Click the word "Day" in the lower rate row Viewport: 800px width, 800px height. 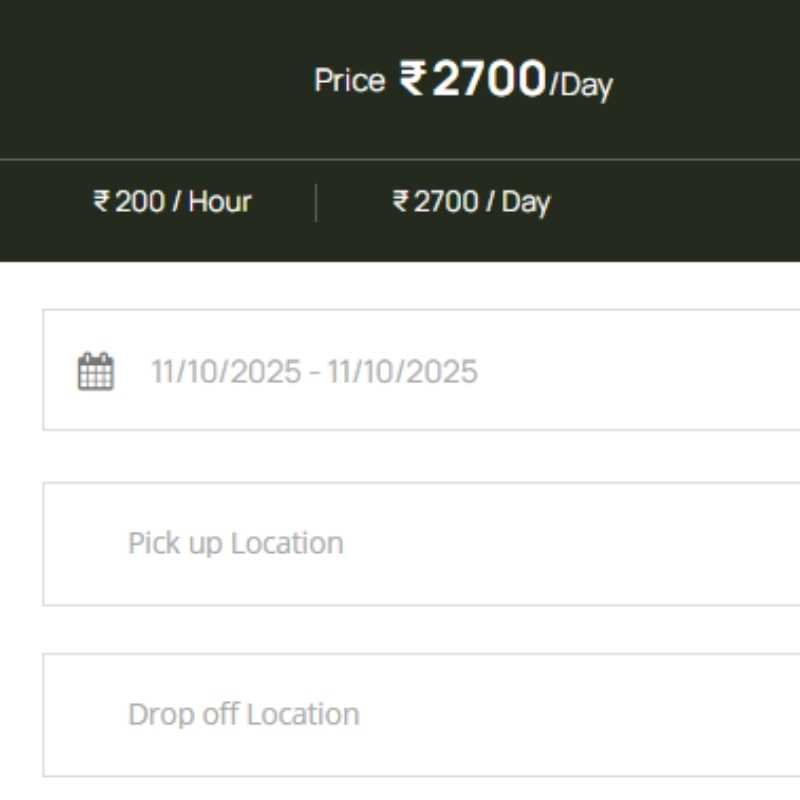tap(526, 202)
